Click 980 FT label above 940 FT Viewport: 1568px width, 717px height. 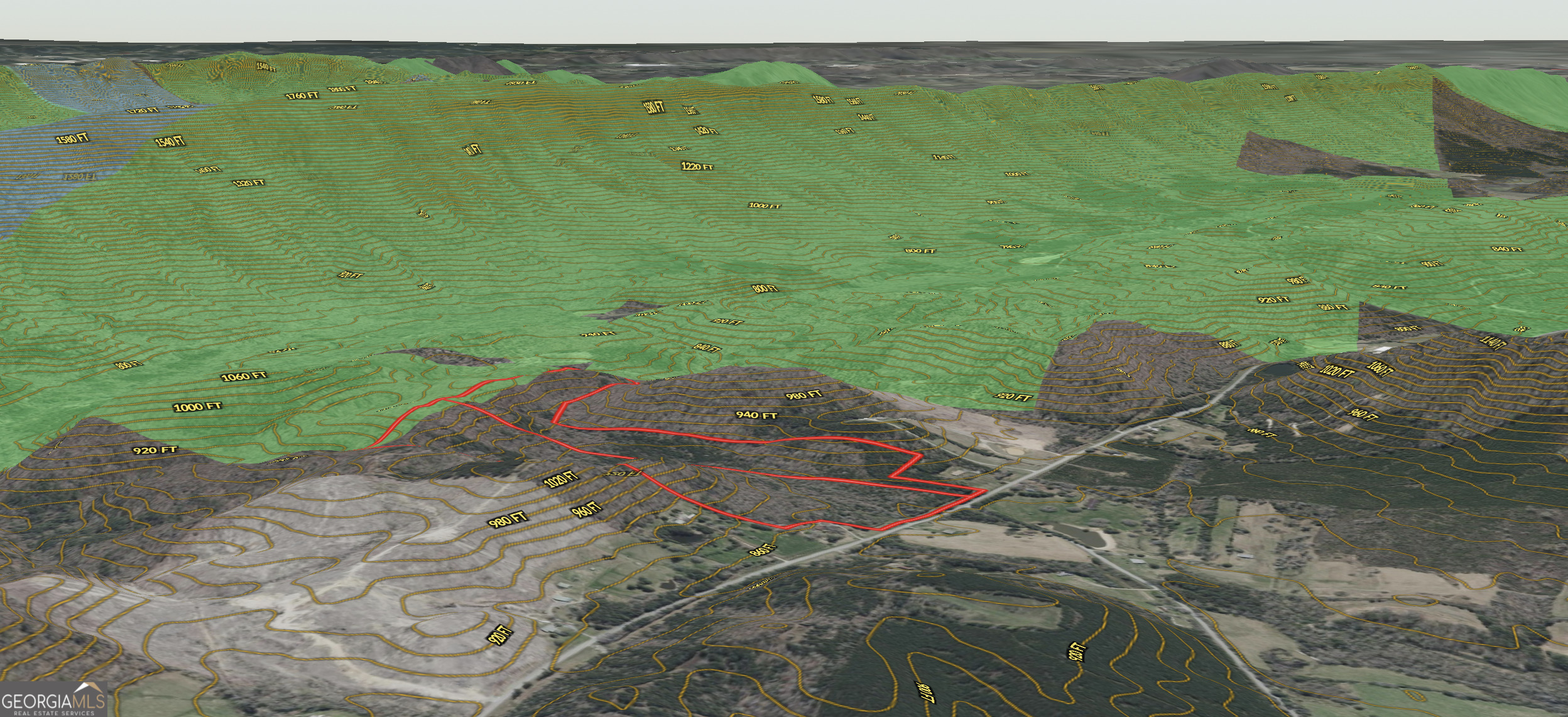pos(803,395)
